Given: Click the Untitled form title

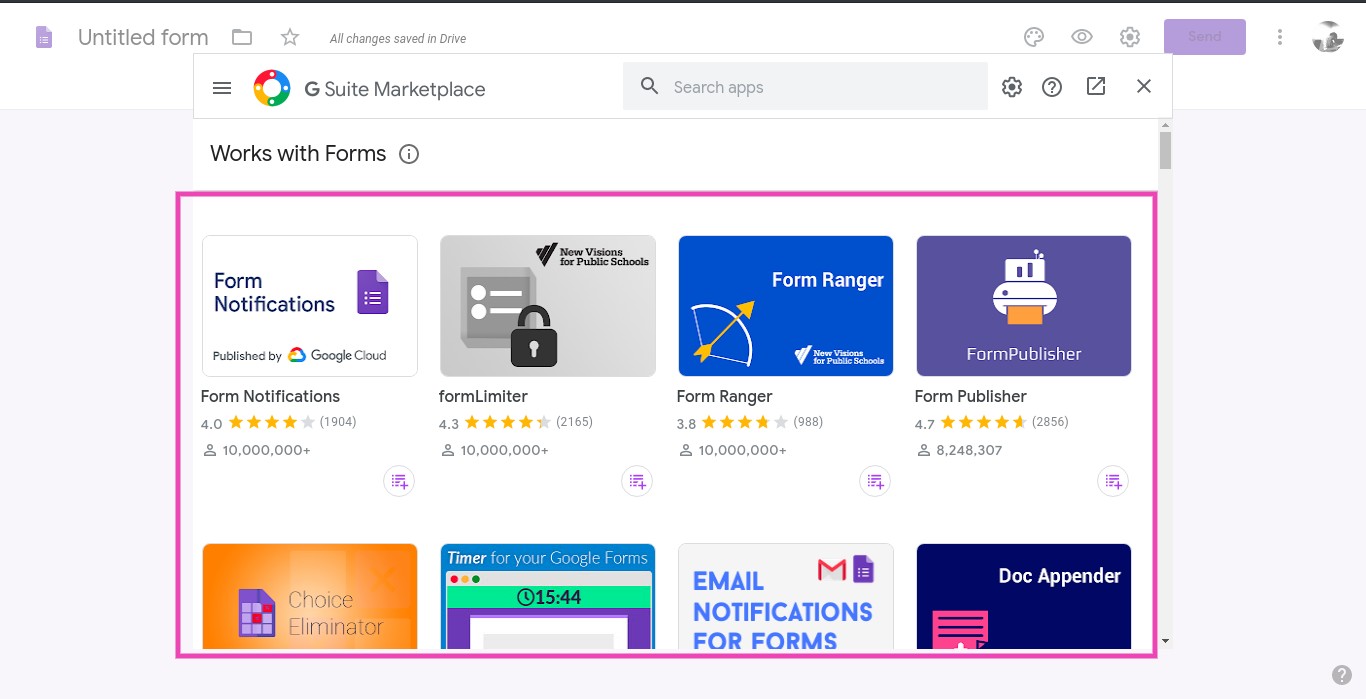Looking at the screenshot, I should 143,37.
